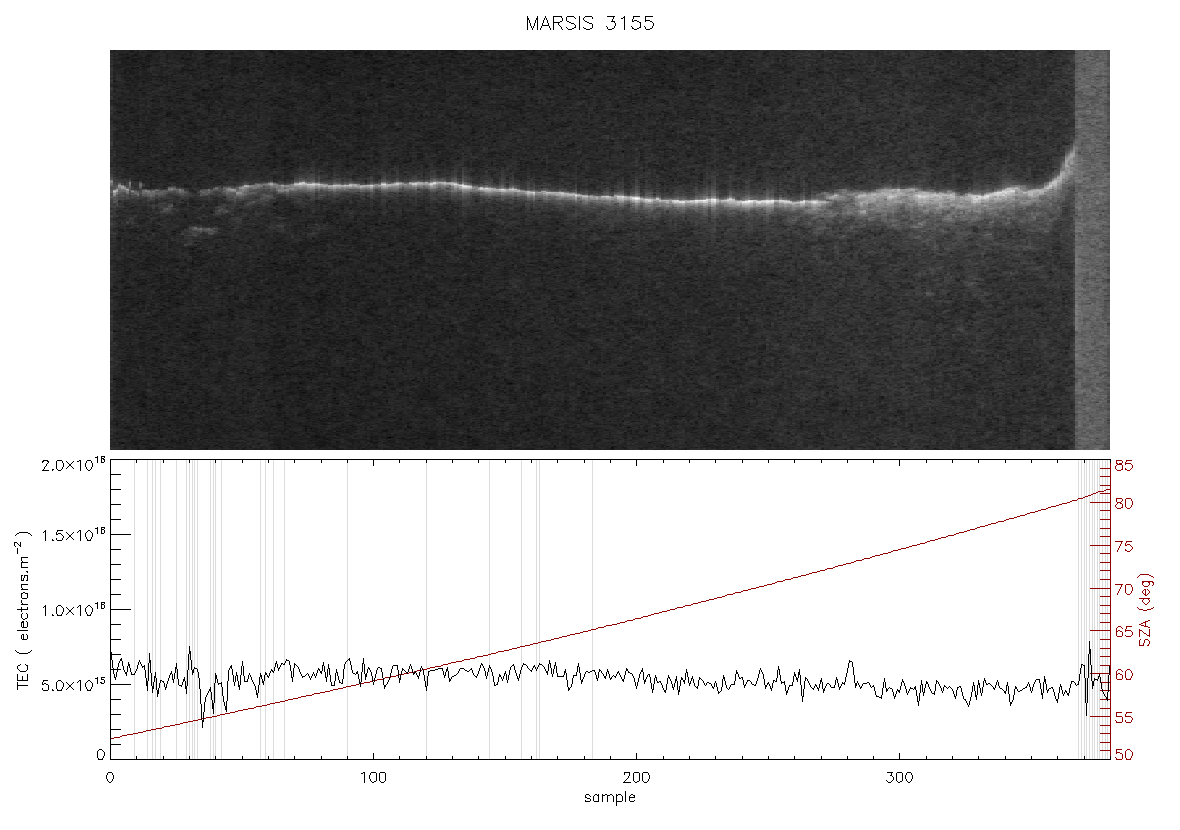The width and height of the screenshot is (1180, 830).
Task: Click the 5.0×10^15 TEC tick label
Action: coord(74,685)
